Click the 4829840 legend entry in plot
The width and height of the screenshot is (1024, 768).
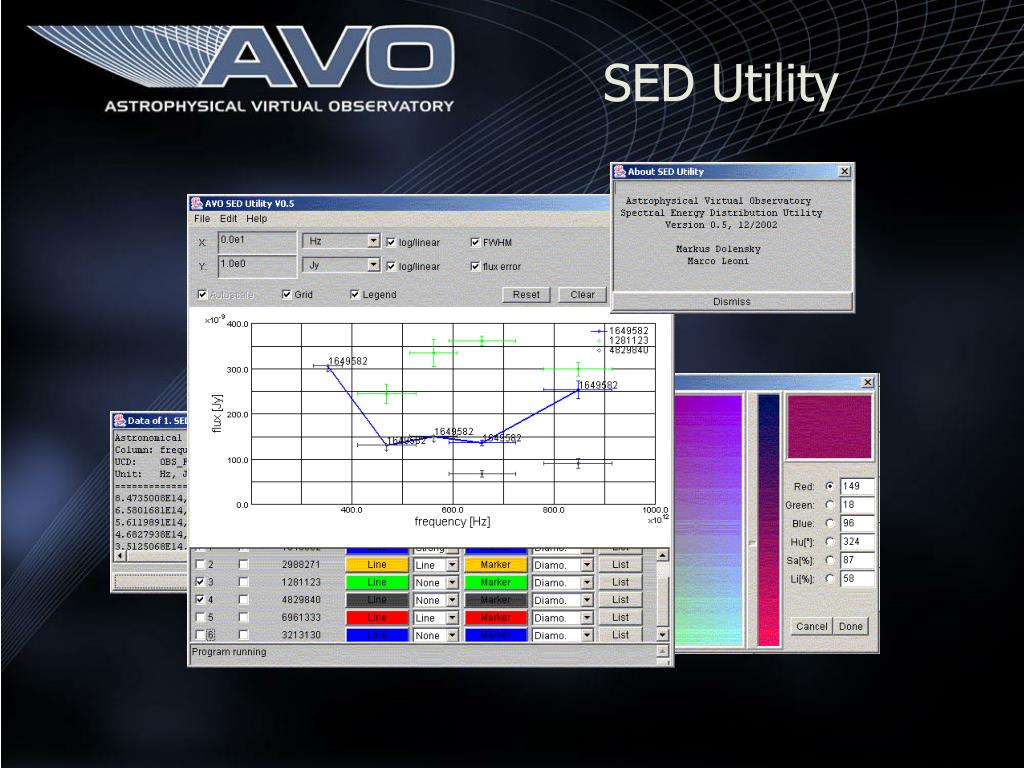pyautogui.click(x=622, y=351)
